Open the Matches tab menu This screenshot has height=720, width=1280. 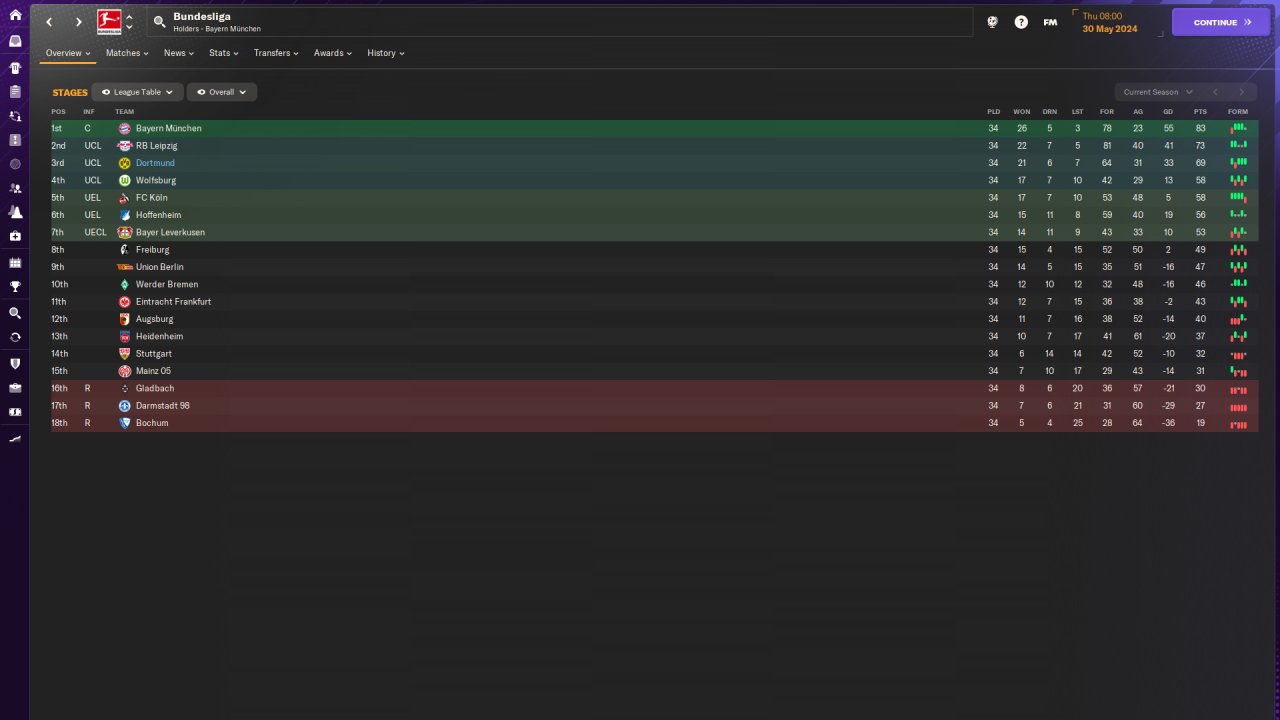pyautogui.click(x=127, y=53)
